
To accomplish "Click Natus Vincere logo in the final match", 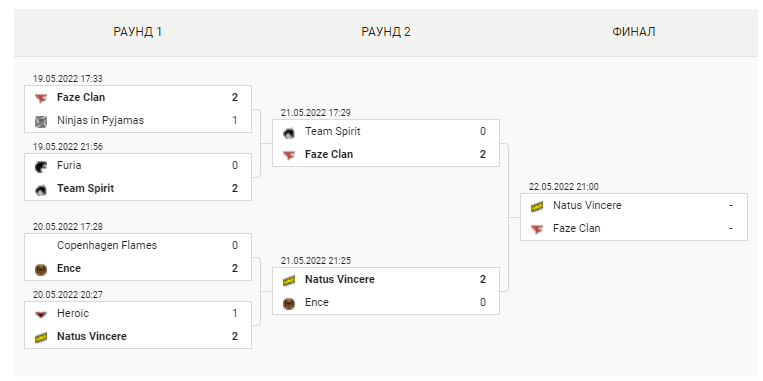I will 537,207.
